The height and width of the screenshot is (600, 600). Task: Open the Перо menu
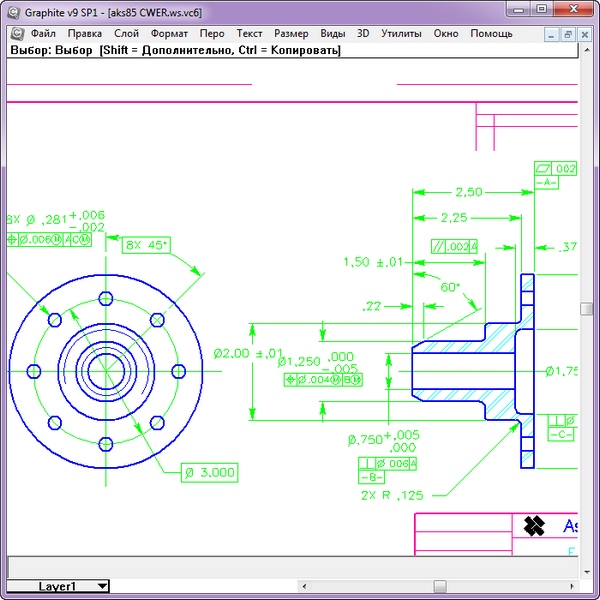[x=212, y=33]
